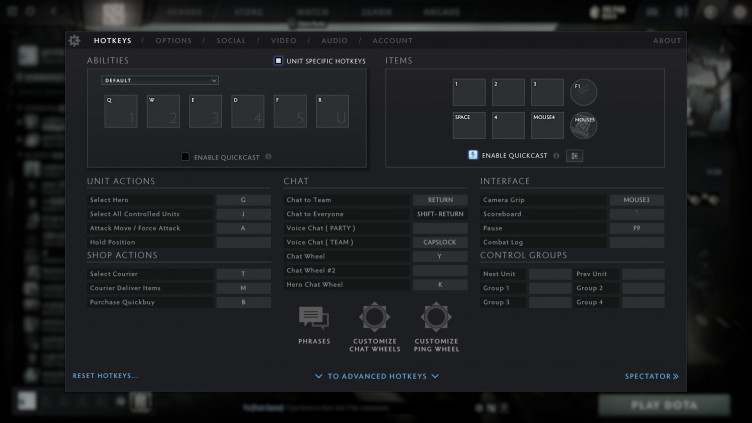The height and width of the screenshot is (423, 752).
Task: Expand To Advanced Hotkeys section
Action: tap(376, 377)
